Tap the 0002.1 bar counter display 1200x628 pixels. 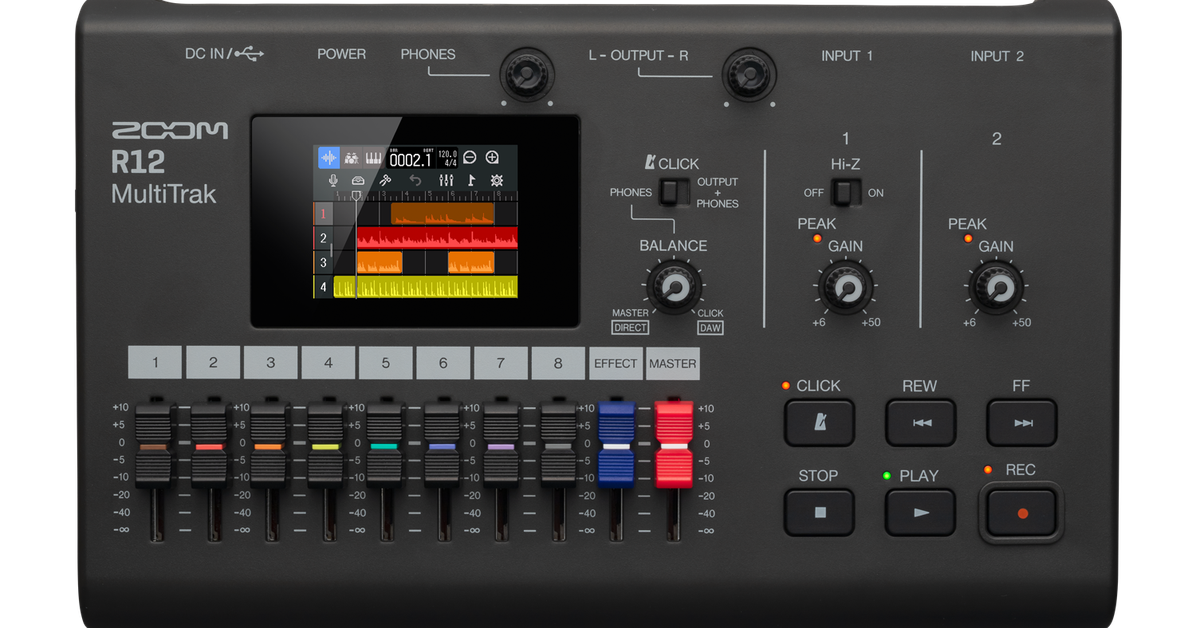point(411,158)
